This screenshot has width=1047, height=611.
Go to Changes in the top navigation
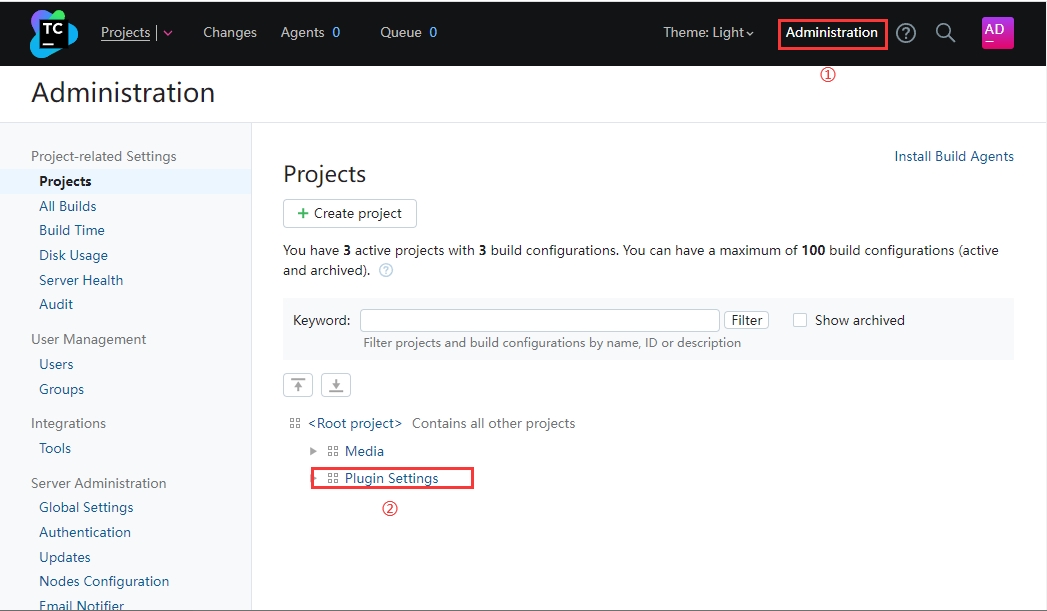click(x=230, y=33)
